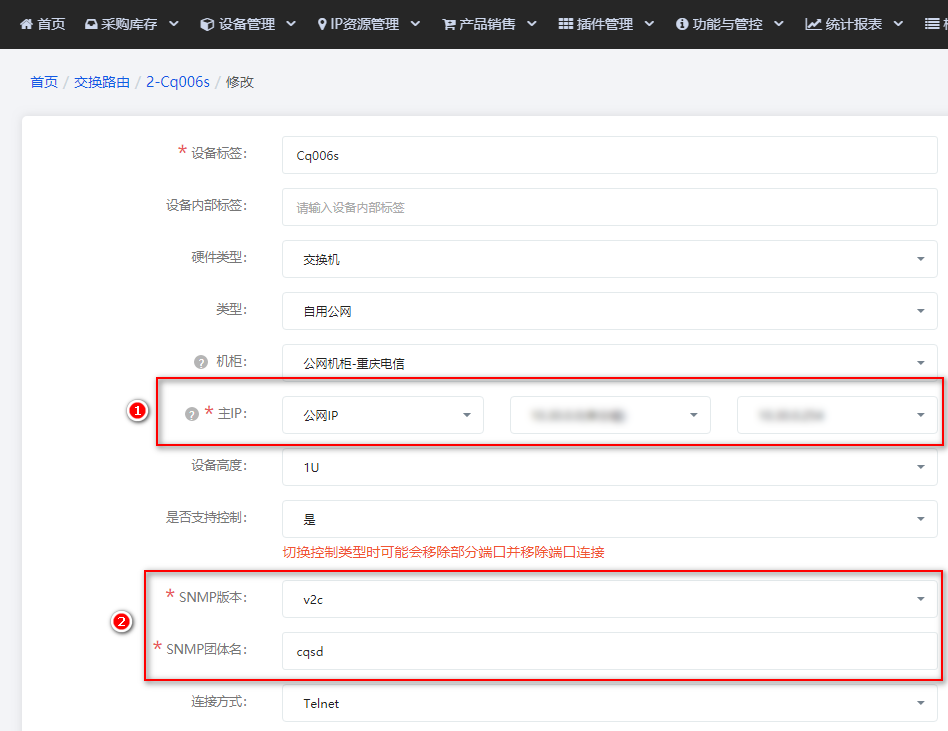
Task: Click the SNMP团体名 input field
Action: pyautogui.click(x=609, y=651)
